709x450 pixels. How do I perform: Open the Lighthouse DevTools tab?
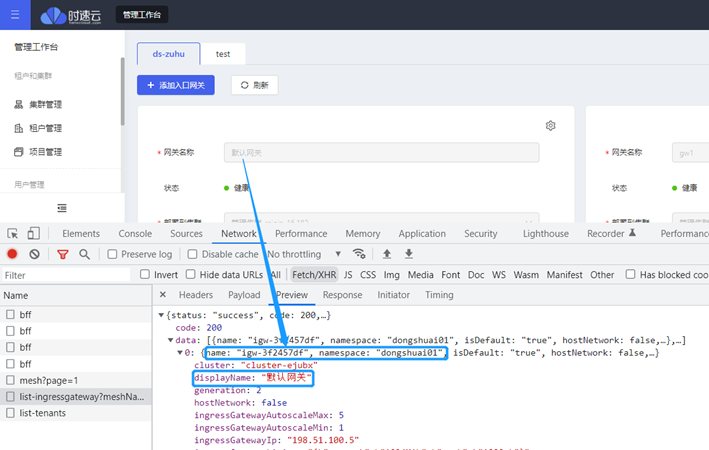click(x=546, y=233)
